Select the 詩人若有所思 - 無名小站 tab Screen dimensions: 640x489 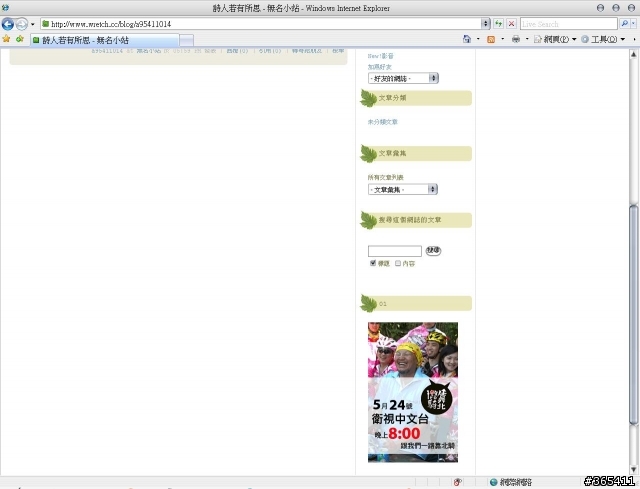point(104,40)
